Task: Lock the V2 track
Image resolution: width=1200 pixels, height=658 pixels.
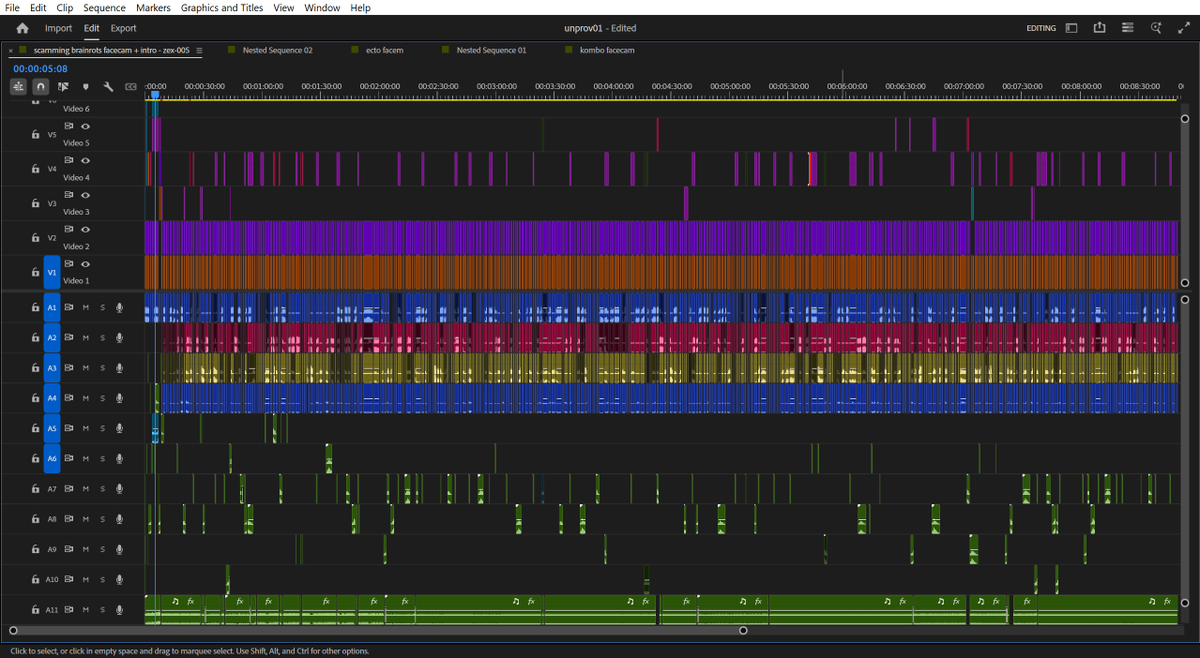Action: (35, 238)
